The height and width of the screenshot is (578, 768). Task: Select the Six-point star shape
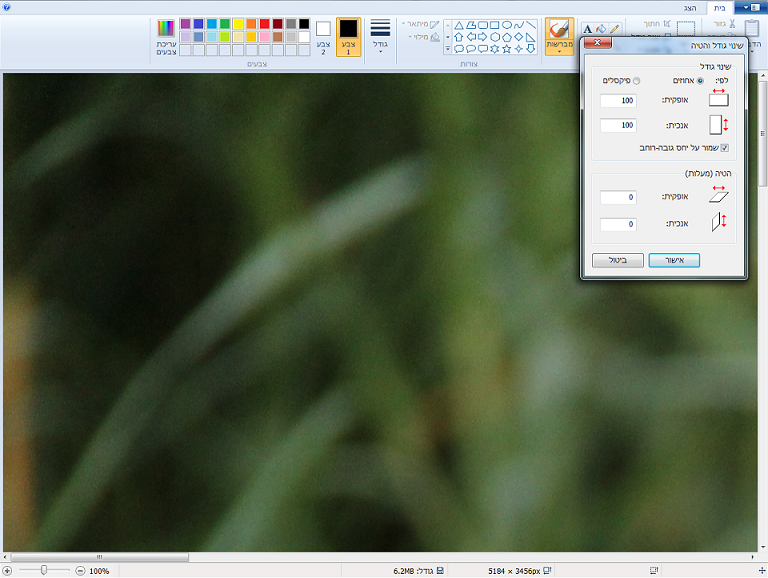click(x=495, y=49)
